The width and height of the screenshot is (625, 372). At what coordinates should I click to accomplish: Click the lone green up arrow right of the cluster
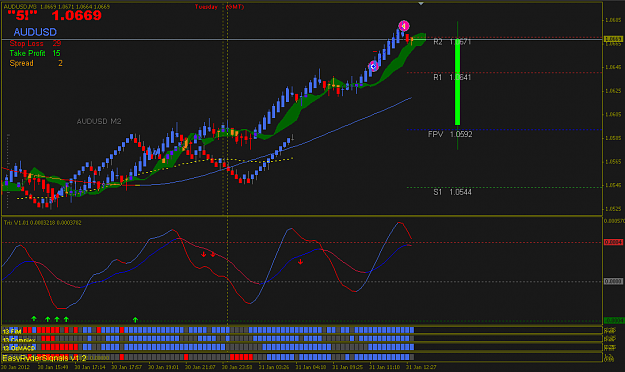[x=135, y=319]
